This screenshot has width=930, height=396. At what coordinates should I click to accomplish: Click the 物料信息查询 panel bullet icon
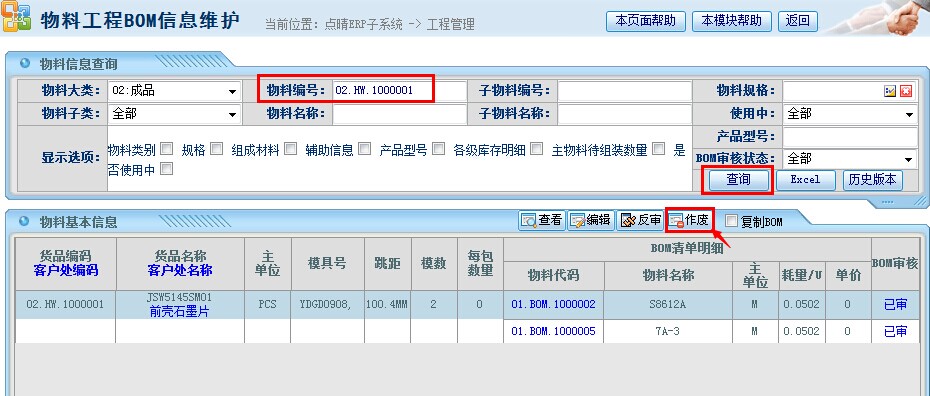point(24,63)
